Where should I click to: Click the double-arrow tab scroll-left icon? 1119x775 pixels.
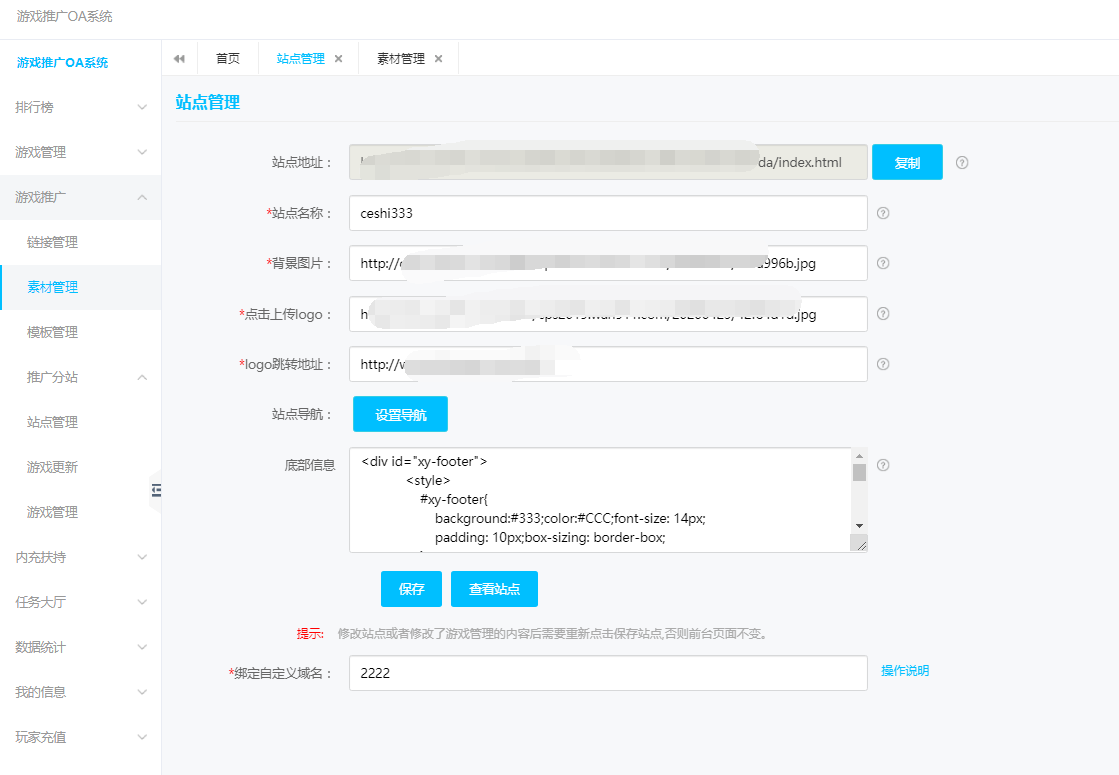coord(179,59)
